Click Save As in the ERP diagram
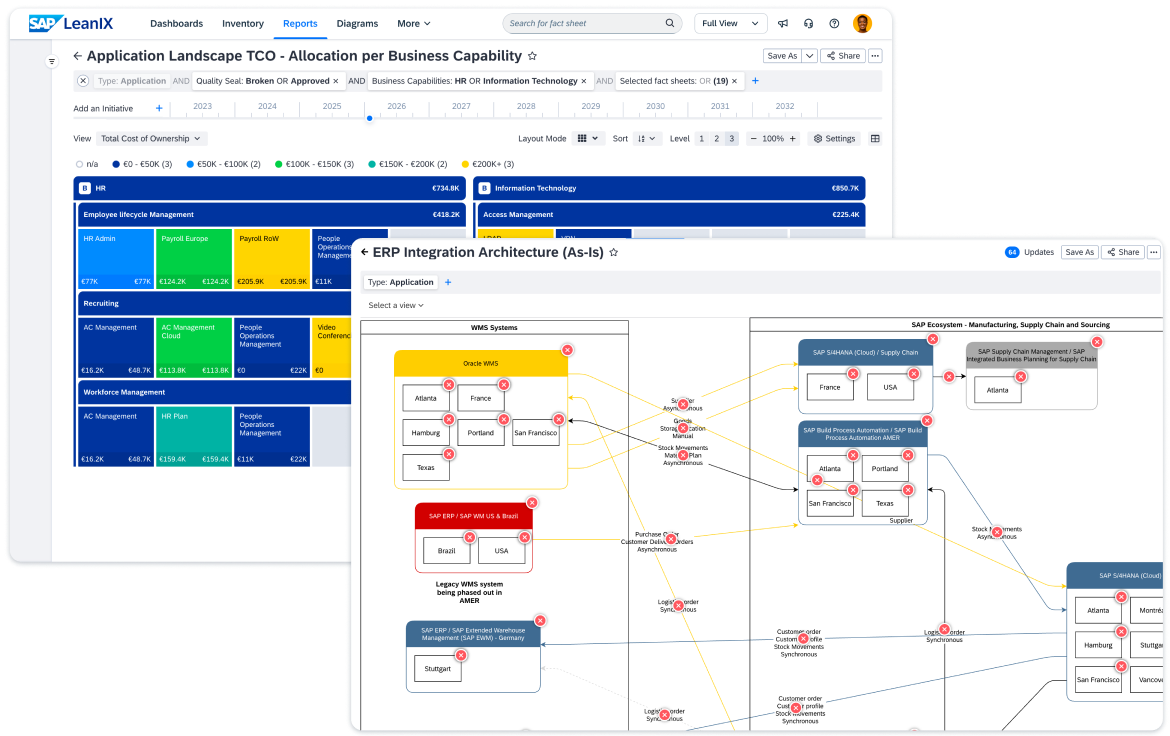The image size is (1170, 736). coord(1079,252)
